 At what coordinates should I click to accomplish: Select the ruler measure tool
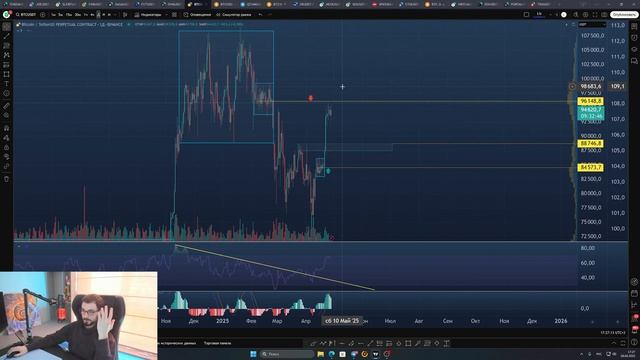tap(7, 106)
